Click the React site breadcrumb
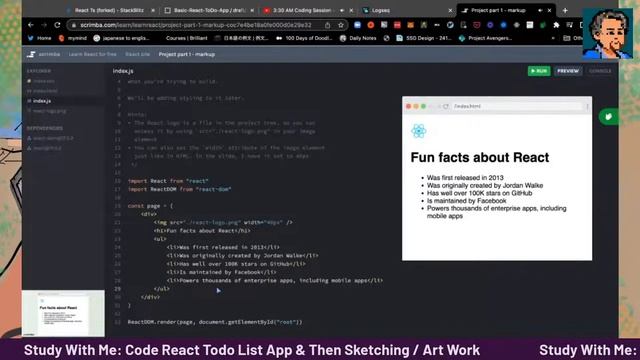This screenshot has height=360, width=640. 138,54
